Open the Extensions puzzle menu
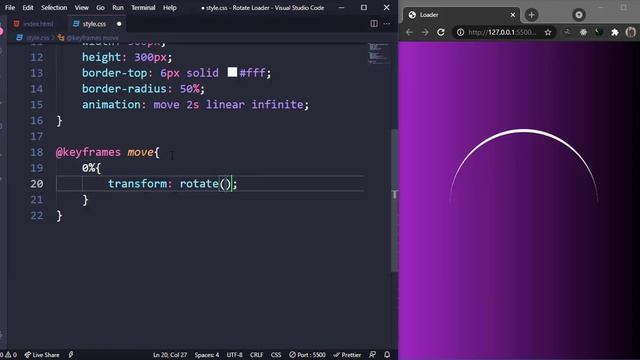 pyautogui.click(x=615, y=32)
